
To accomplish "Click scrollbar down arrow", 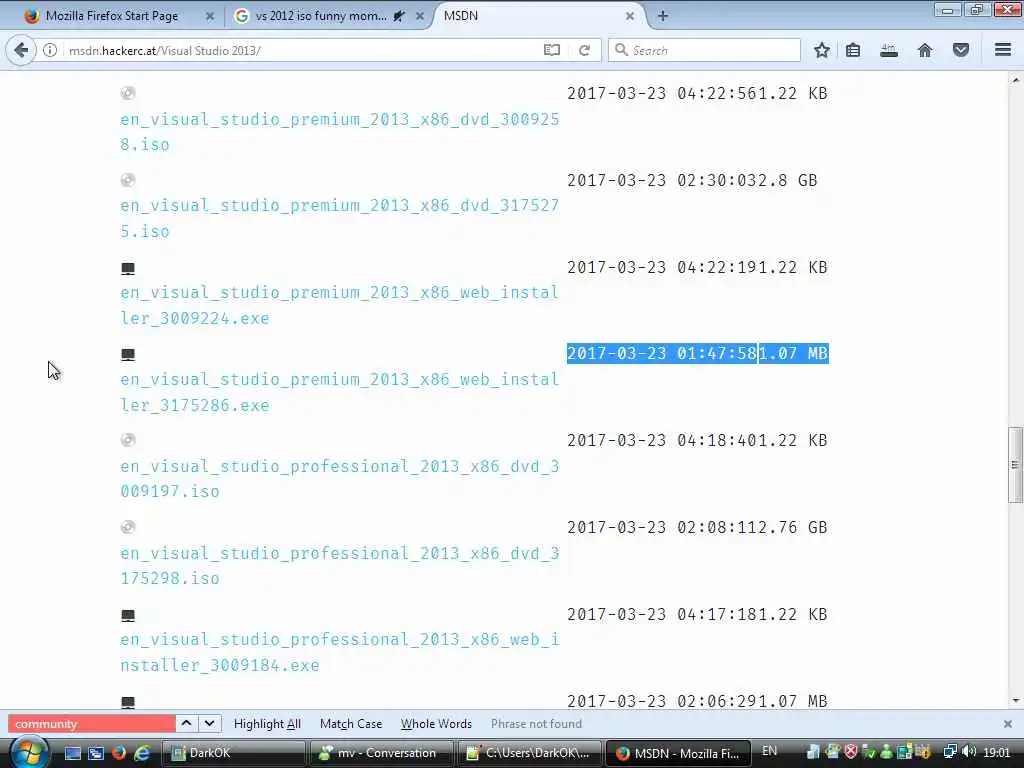I will [x=1016, y=701].
